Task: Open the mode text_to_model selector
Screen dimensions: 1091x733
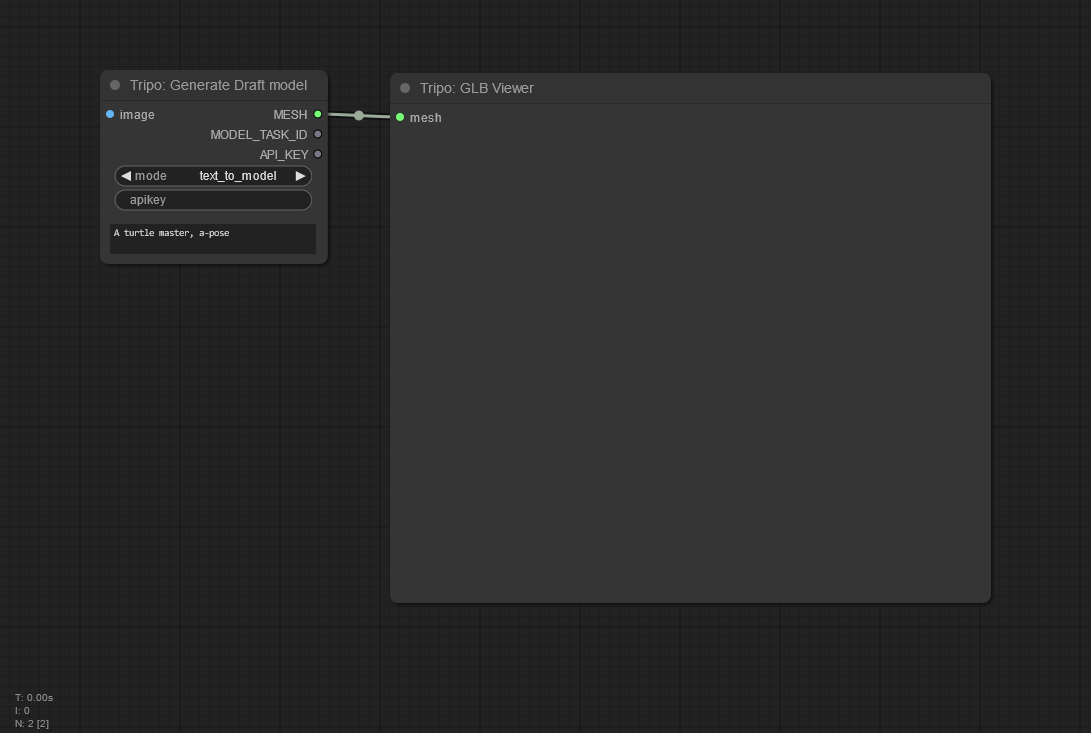Action: click(213, 176)
